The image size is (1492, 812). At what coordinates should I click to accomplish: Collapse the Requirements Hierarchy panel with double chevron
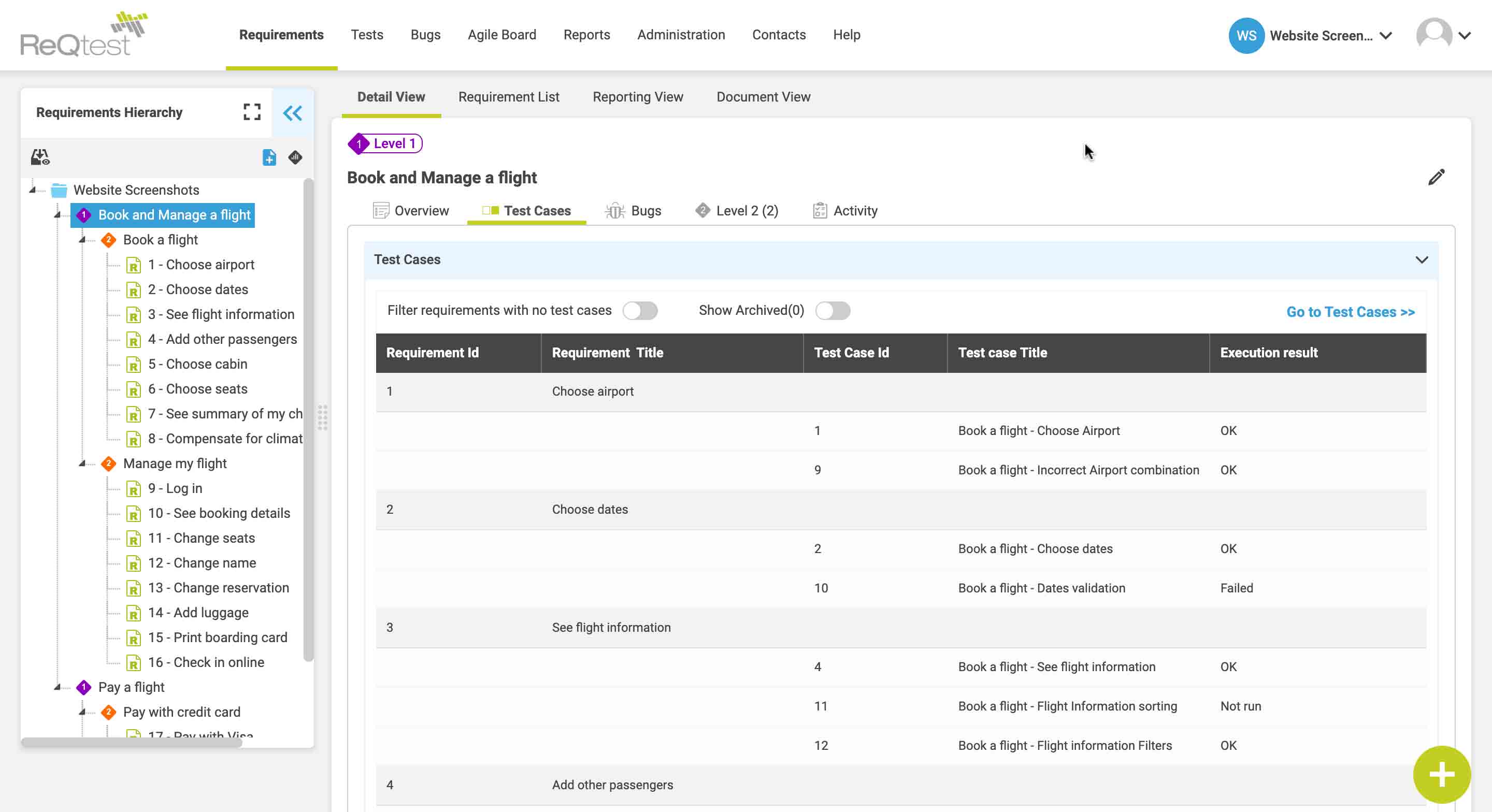(293, 113)
